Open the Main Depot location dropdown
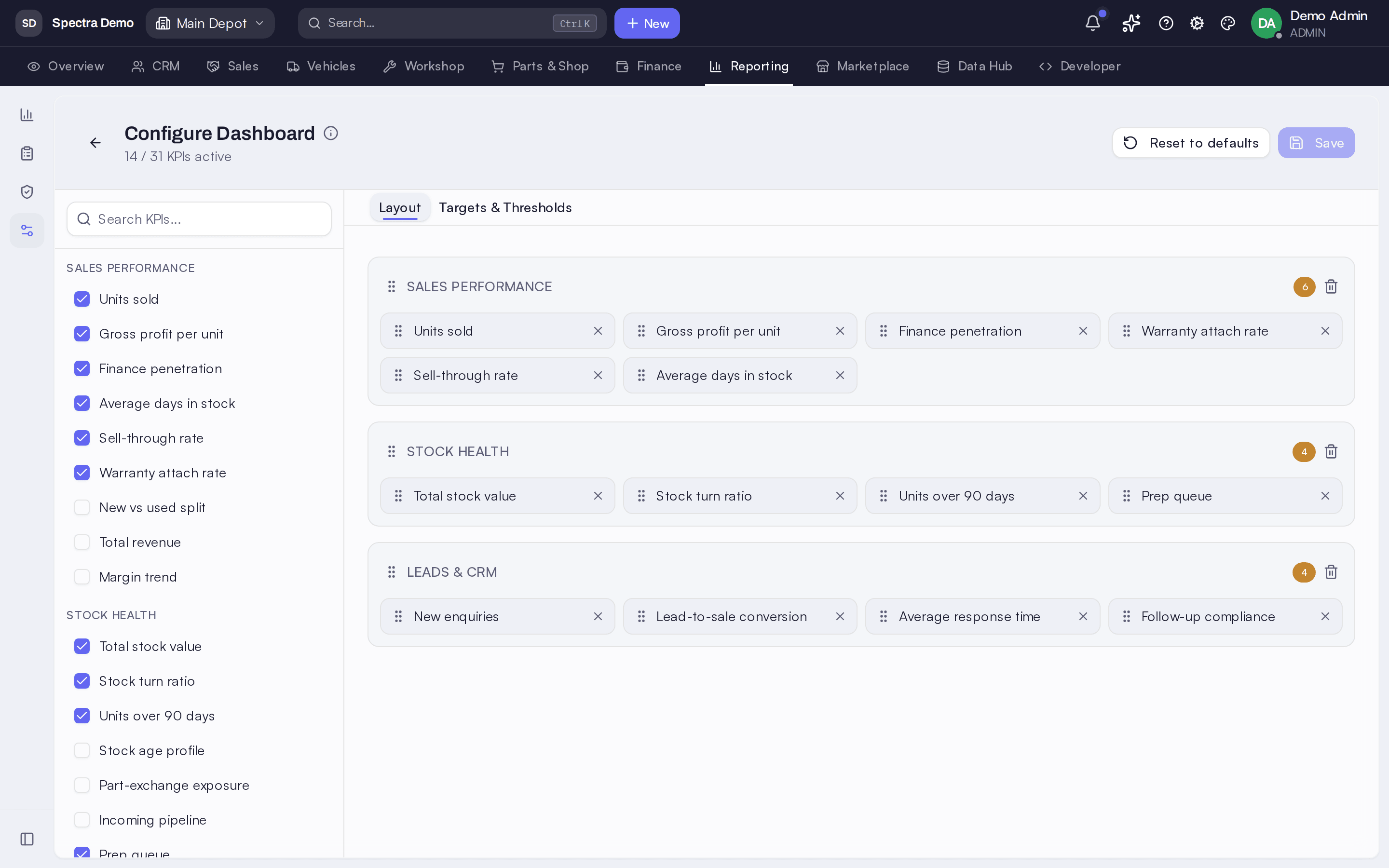Image resolution: width=1389 pixels, height=868 pixels. pos(210,23)
